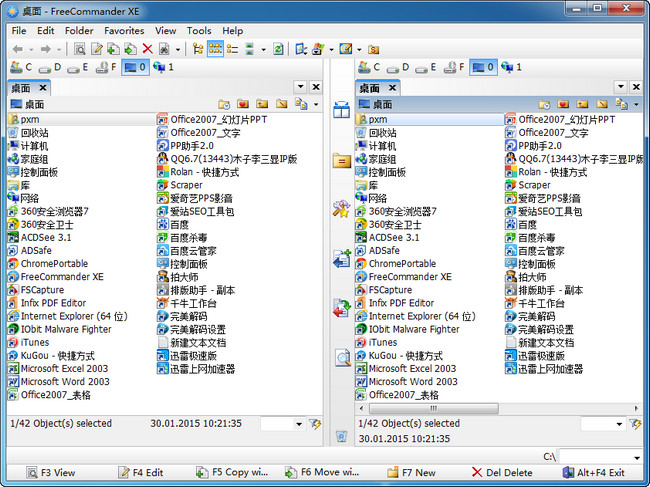
Task: Open the Folder menu
Action: point(79,31)
